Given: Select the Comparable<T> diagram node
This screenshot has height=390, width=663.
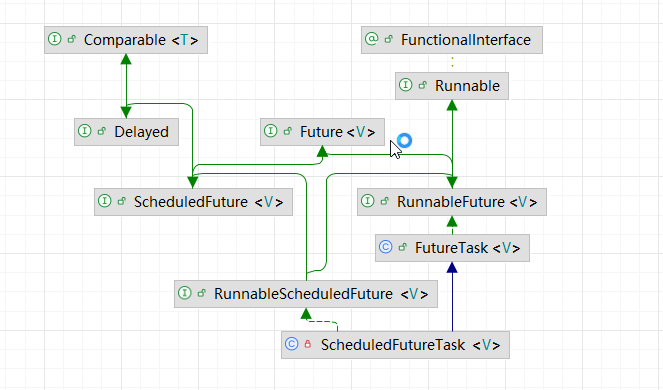Looking at the screenshot, I should [x=126, y=40].
